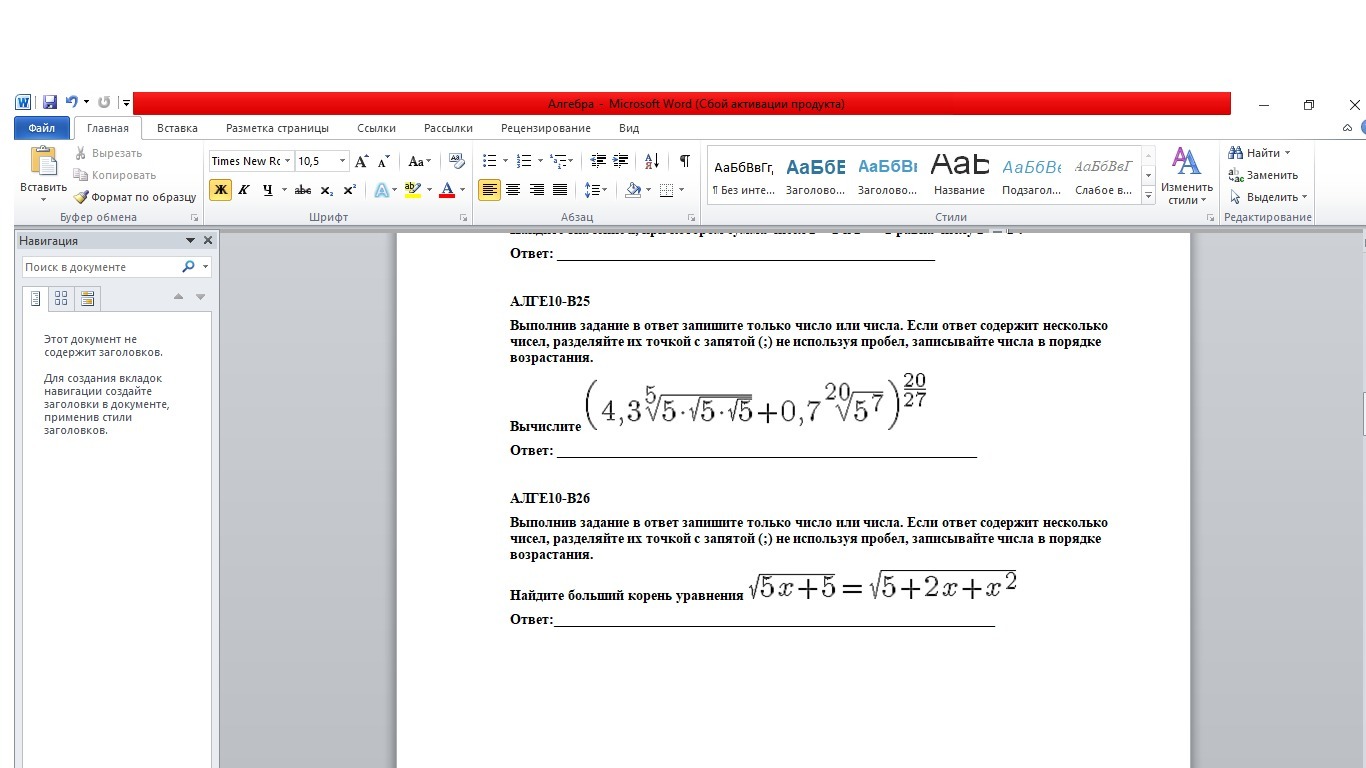
Task: Open the Найти dropdown arrow
Action: pyautogui.click(x=1287, y=153)
